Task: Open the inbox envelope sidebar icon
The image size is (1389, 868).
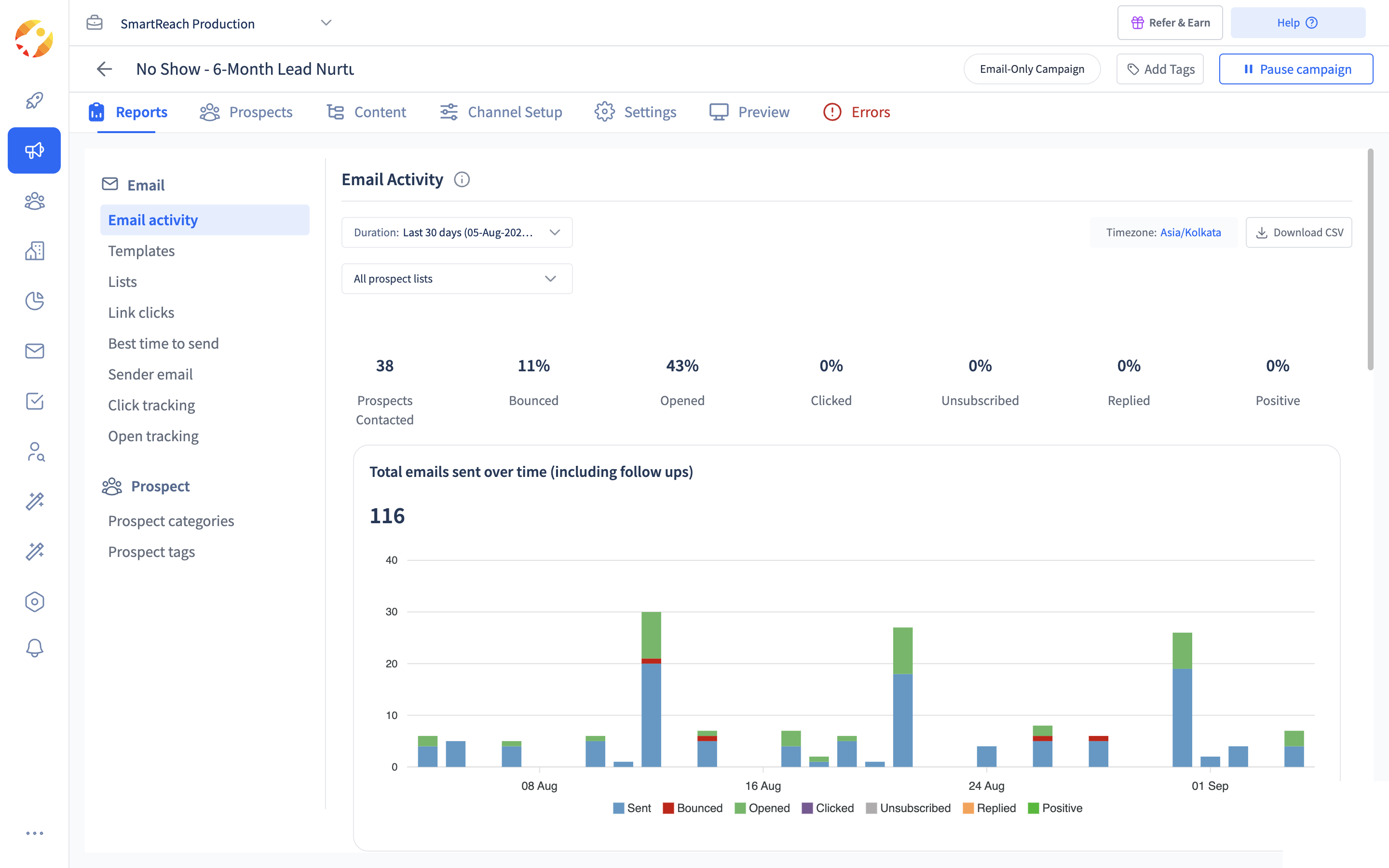Action: click(34, 351)
